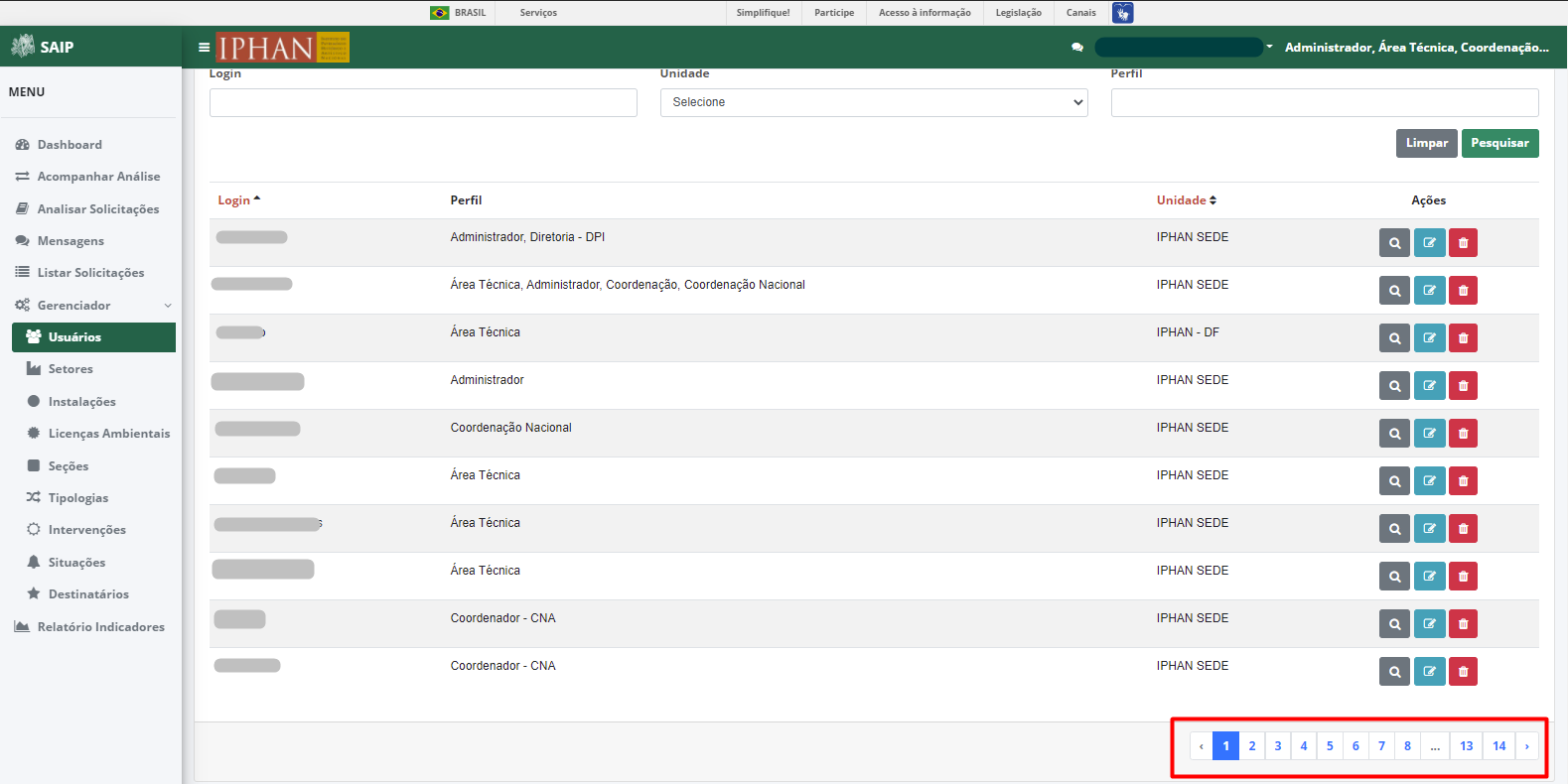1568x784 pixels.
Task: Click the IPHAN logo
Action: point(283,47)
